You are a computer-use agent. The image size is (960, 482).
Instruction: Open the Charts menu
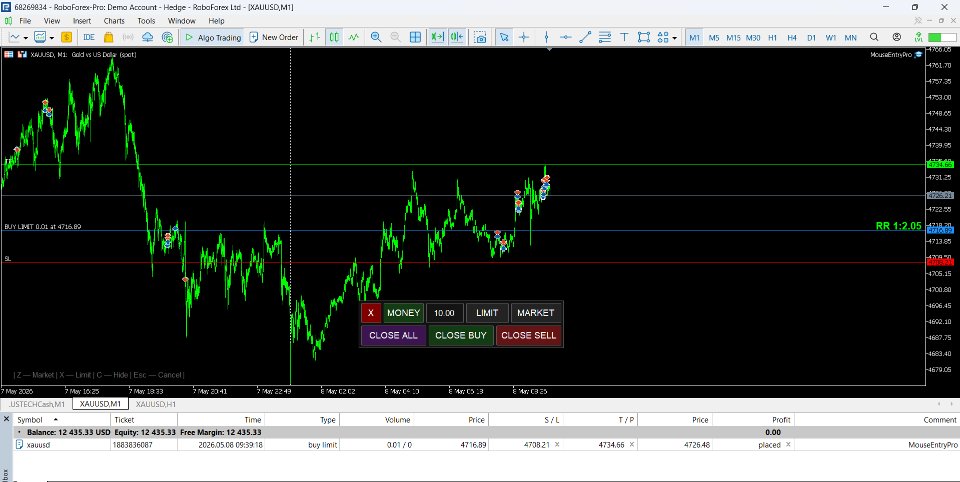tap(114, 21)
